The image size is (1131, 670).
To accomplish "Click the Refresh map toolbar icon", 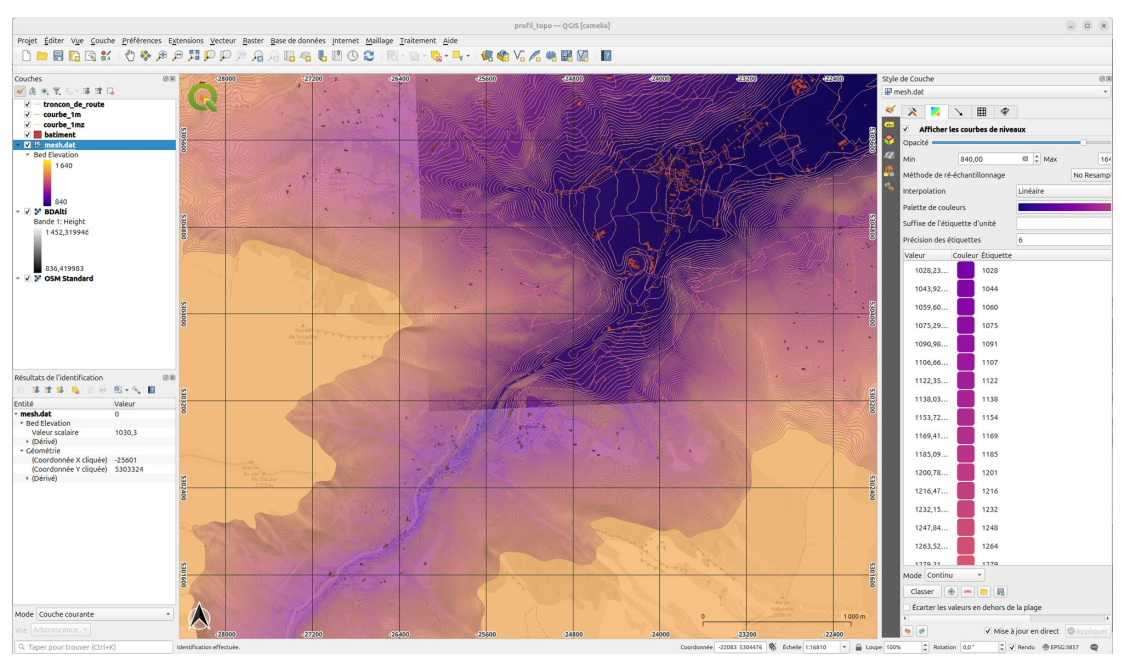I will [x=369, y=56].
